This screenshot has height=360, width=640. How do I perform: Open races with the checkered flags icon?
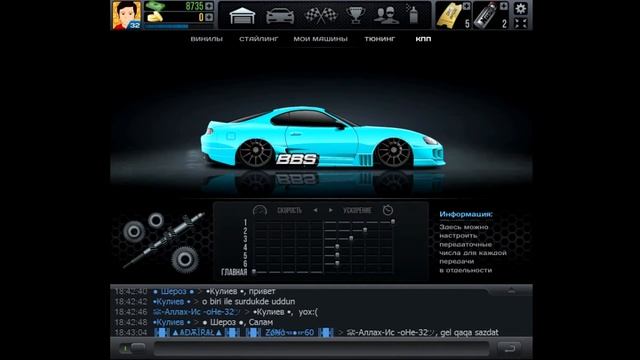(x=321, y=16)
